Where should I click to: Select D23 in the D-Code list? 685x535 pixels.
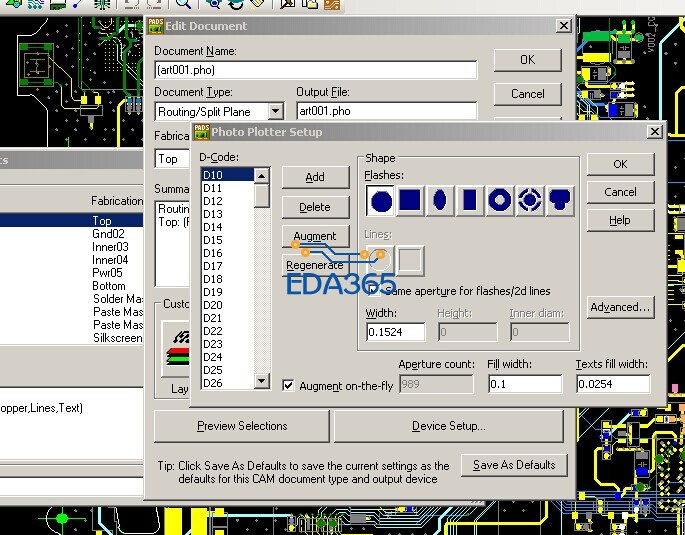[228, 344]
